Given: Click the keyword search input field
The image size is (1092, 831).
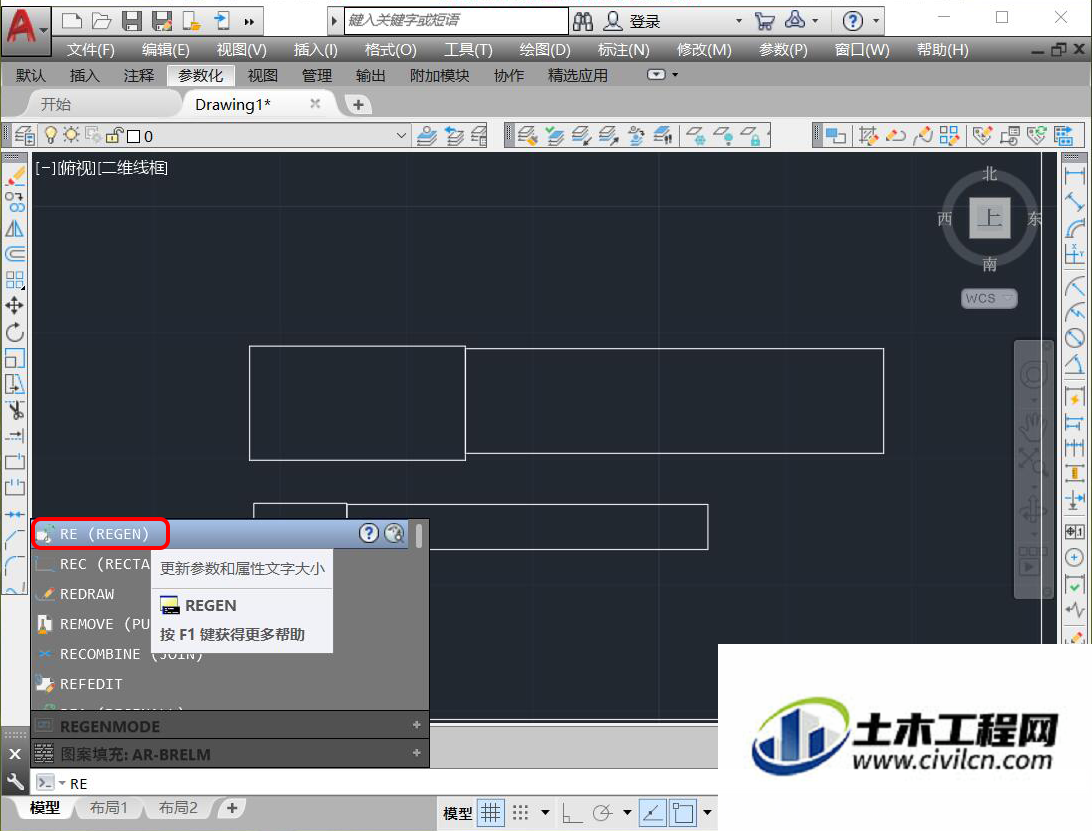Looking at the screenshot, I should click(x=456, y=20).
